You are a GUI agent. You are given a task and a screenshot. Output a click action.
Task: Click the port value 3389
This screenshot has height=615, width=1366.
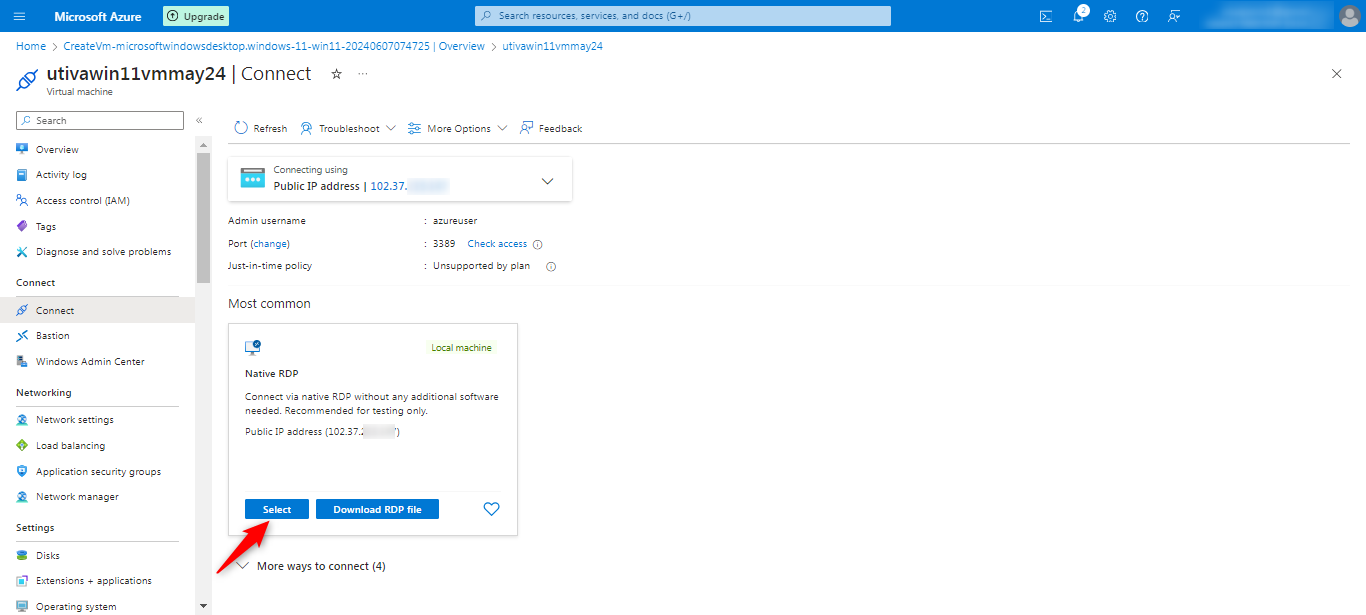tap(444, 244)
